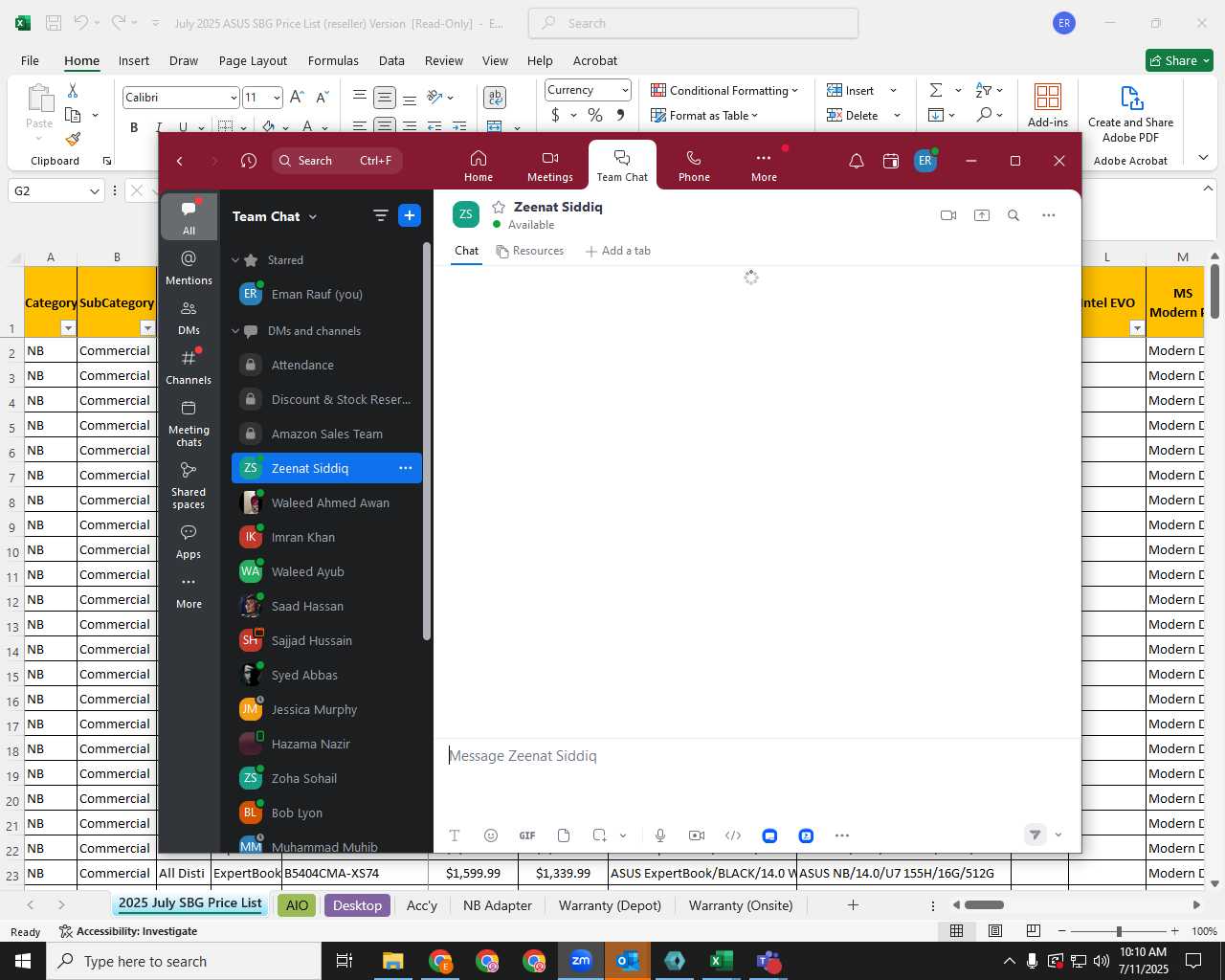Open the Attendance channel
The width and height of the screenshot is (1225, 980).
(x=326, y=365)
